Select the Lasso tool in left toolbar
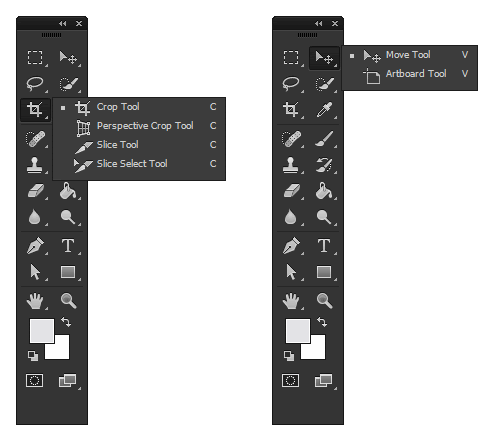 click(x=35, y=83)
